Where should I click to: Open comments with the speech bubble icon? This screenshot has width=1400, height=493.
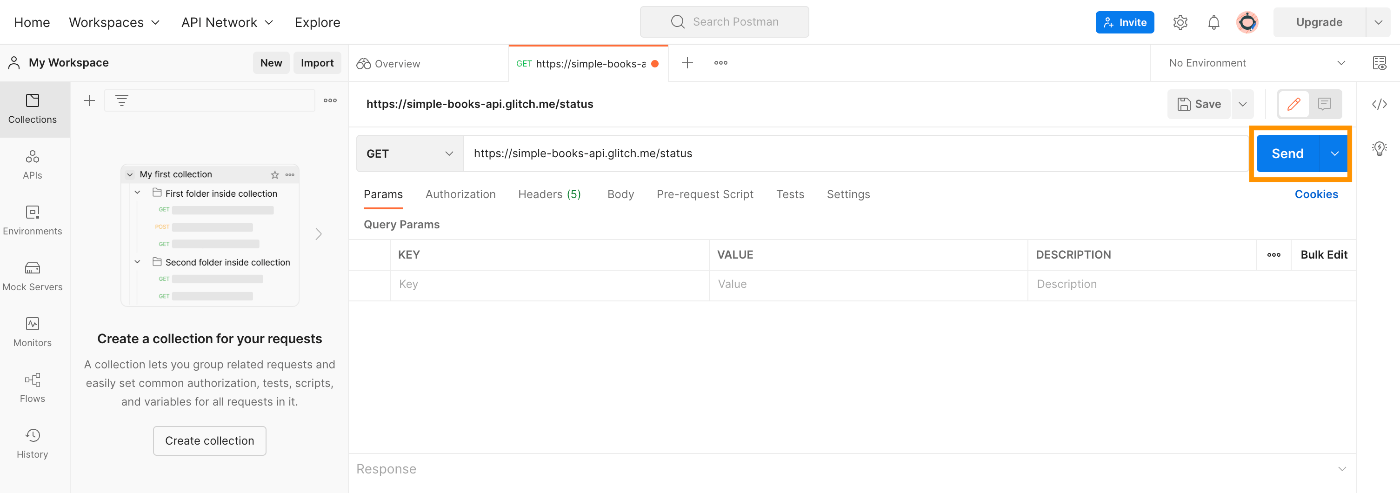tap(1324, 103)
